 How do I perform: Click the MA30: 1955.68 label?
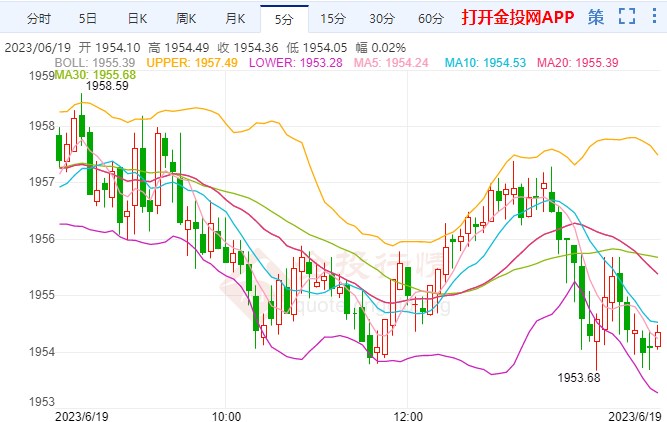[x=95, y=74]
